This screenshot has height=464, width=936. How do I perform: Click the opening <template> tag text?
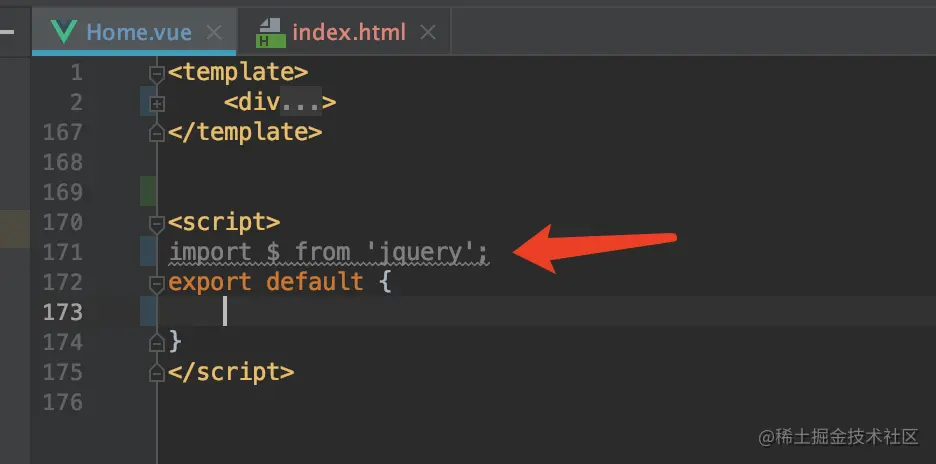click(238, 73)
